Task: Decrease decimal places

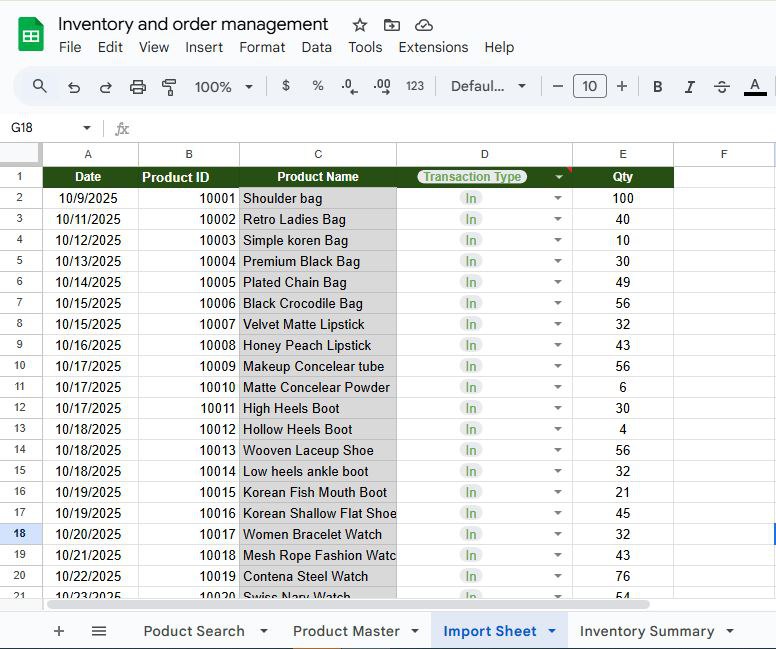Action: [x=349, y=87]
